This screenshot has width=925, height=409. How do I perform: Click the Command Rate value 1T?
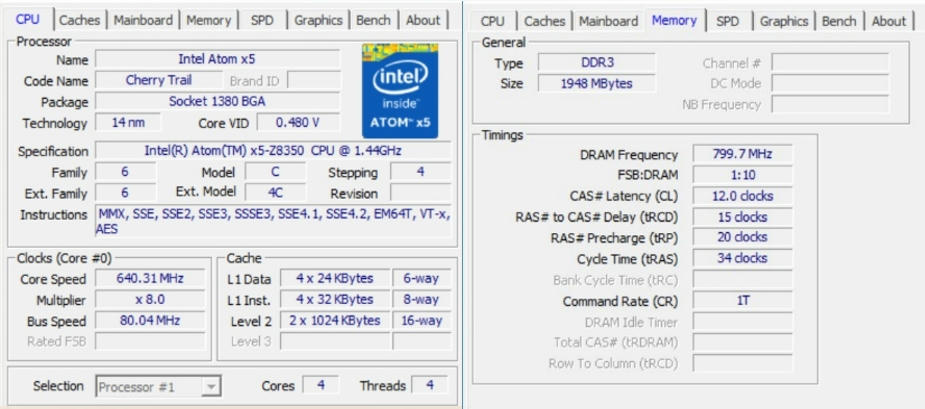pyautogui.click(x=743, y=300)
